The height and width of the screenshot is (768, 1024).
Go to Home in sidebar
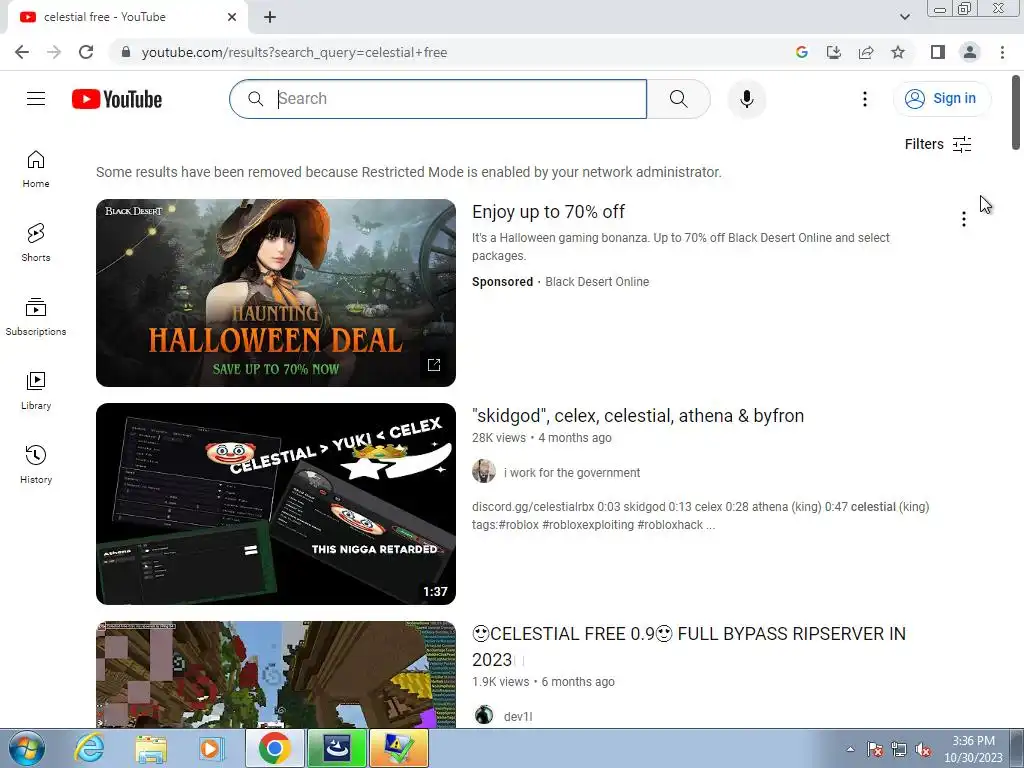(x=36, y=168)
